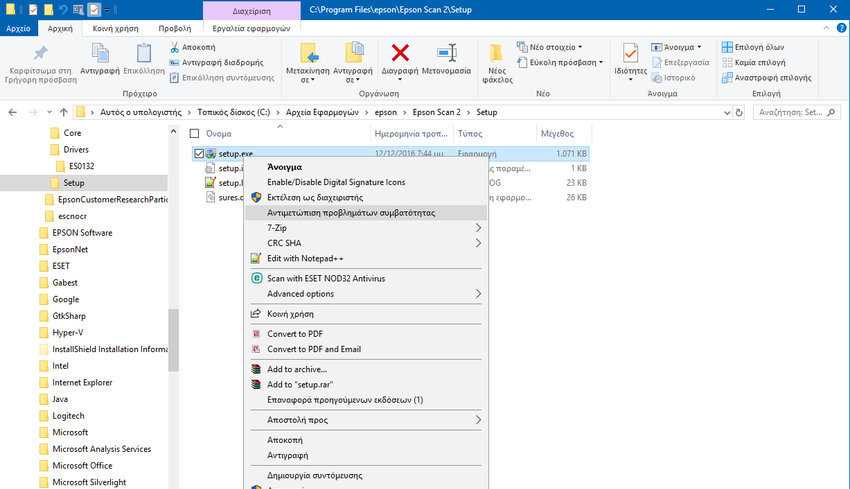Click Select none (Καμία επιλογή) icon
Screen dimensions: 850x489
click(727, 62)
